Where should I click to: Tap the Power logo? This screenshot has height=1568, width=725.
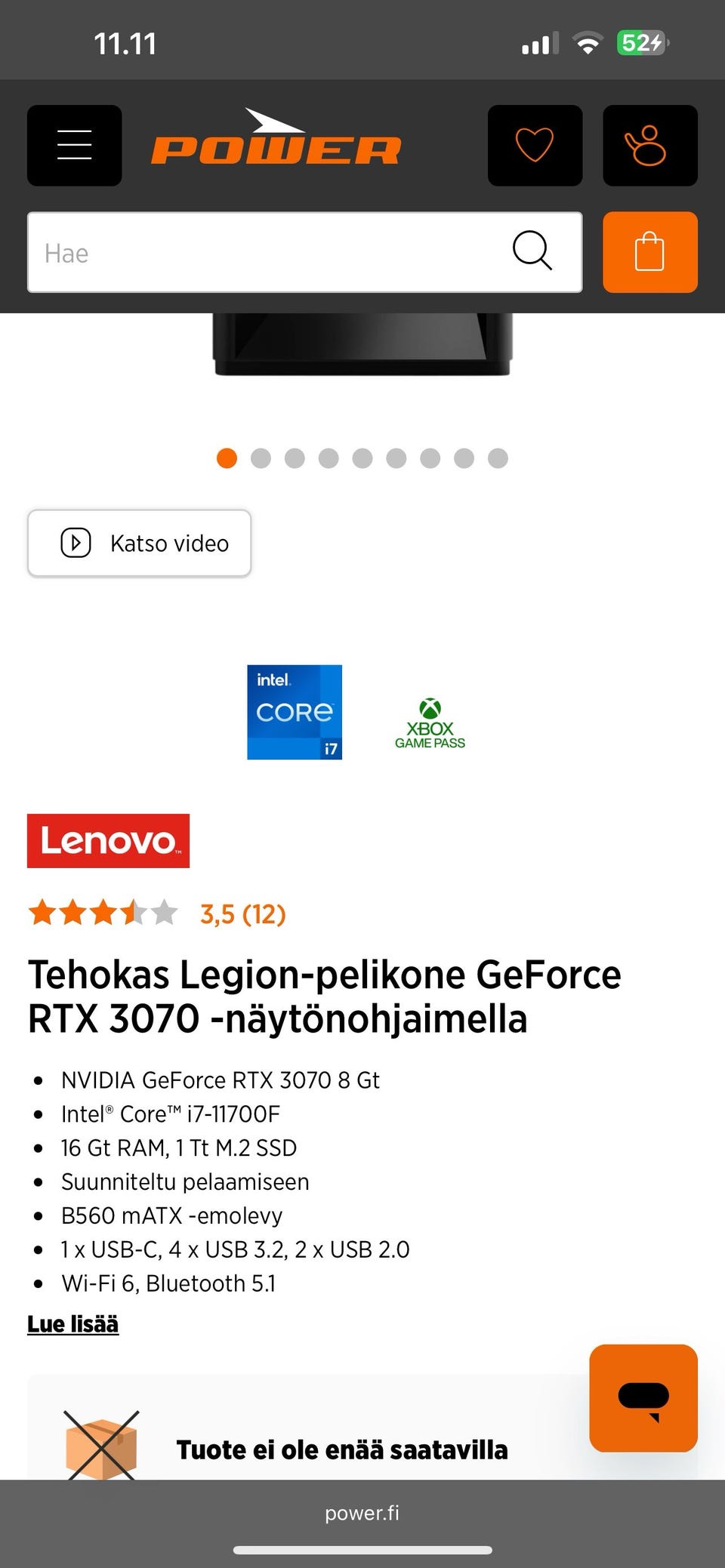pos(276,140)
